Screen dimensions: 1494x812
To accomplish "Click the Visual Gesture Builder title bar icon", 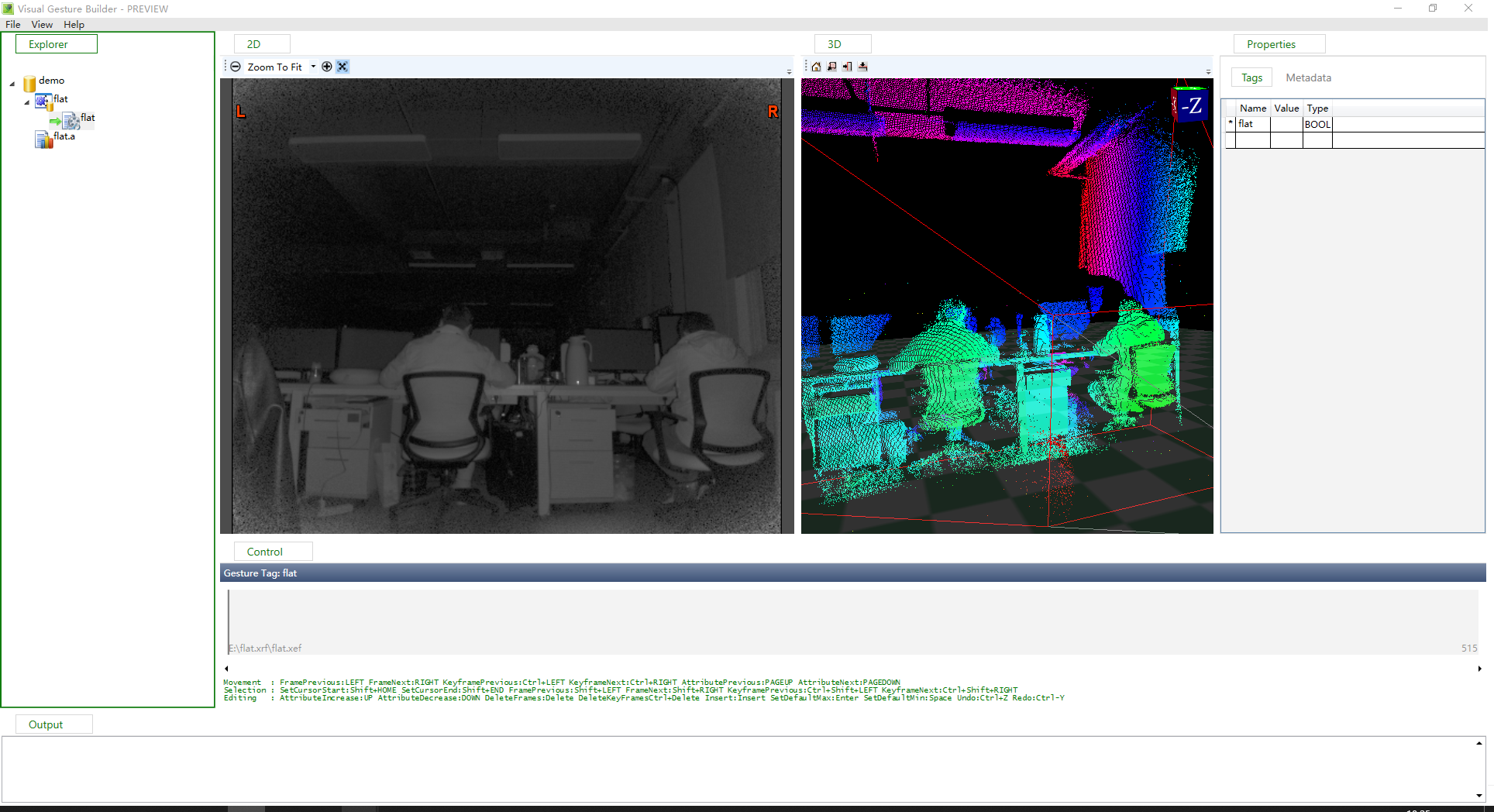I will click(x=8, y=9).
